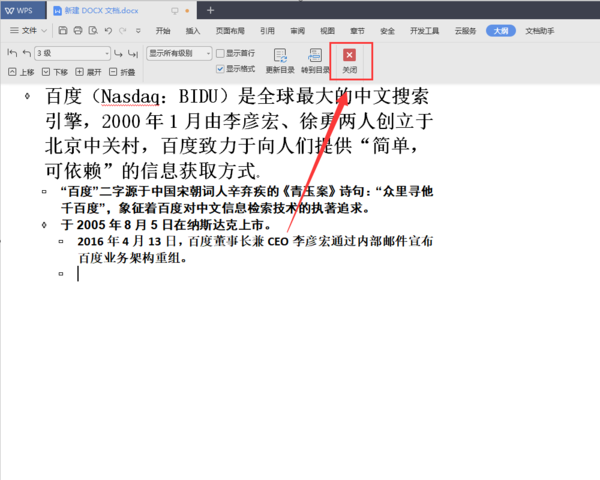Image resolution: width=600 pixels, height=480 pixels.
Task: Uncheck the 显示格式 checkbox
Action: point(220,69)
